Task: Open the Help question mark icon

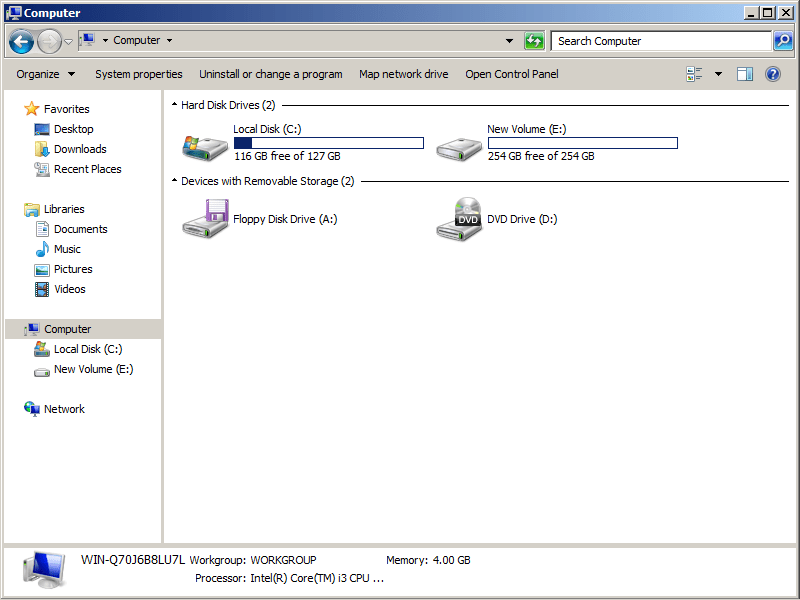Action: (x=773, y=74)
